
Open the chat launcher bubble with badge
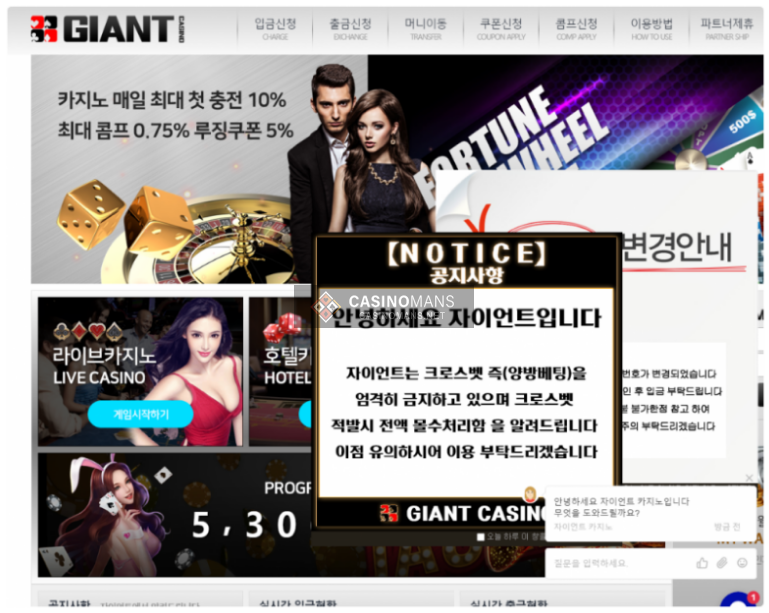tap(740, 602)
